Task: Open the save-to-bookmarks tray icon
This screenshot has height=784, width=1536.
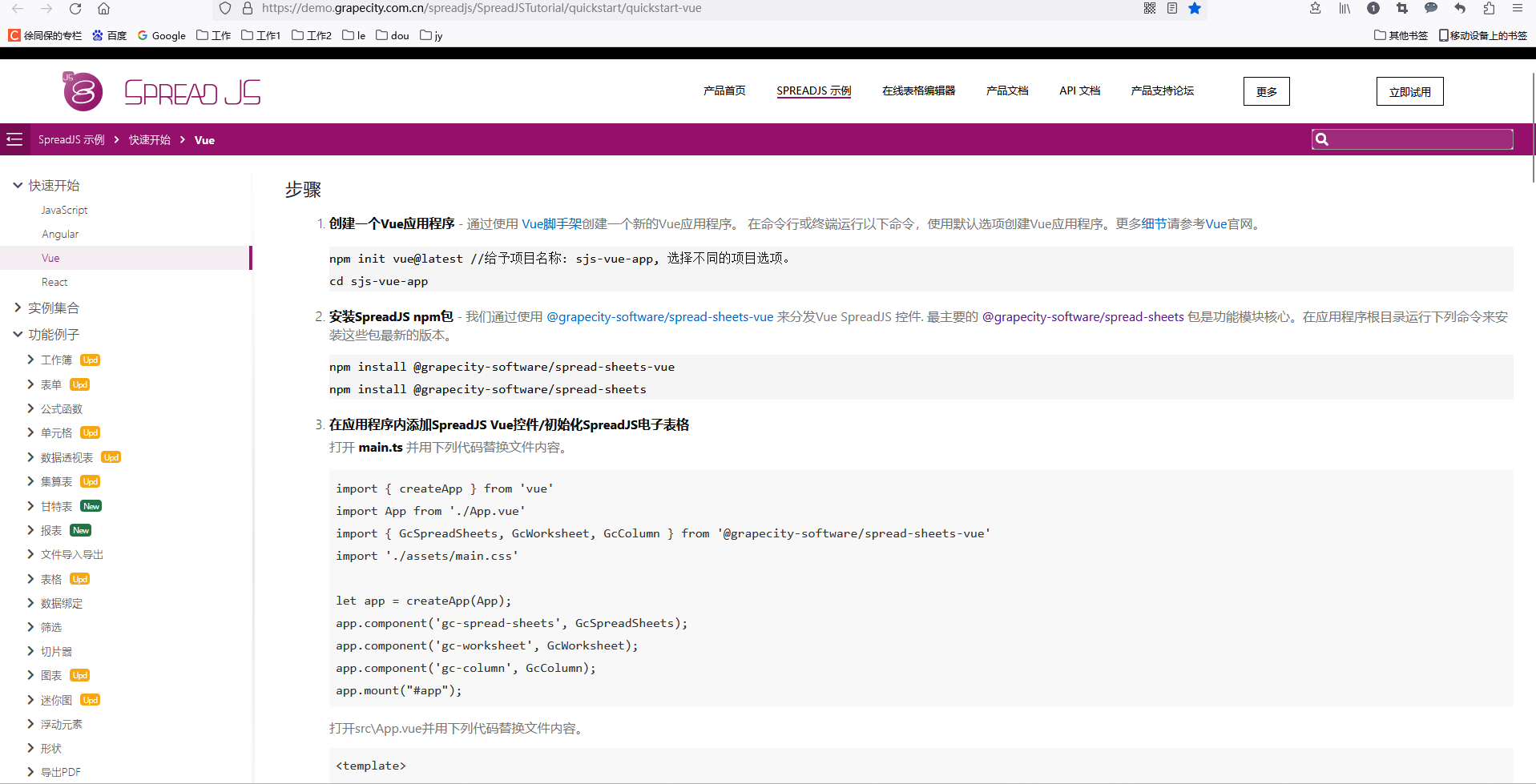Action: coord(1315,8)
